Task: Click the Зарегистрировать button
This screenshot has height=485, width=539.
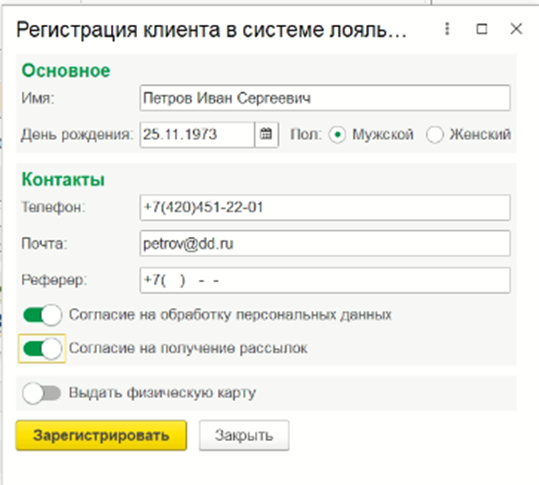Action: pos(101,435)
